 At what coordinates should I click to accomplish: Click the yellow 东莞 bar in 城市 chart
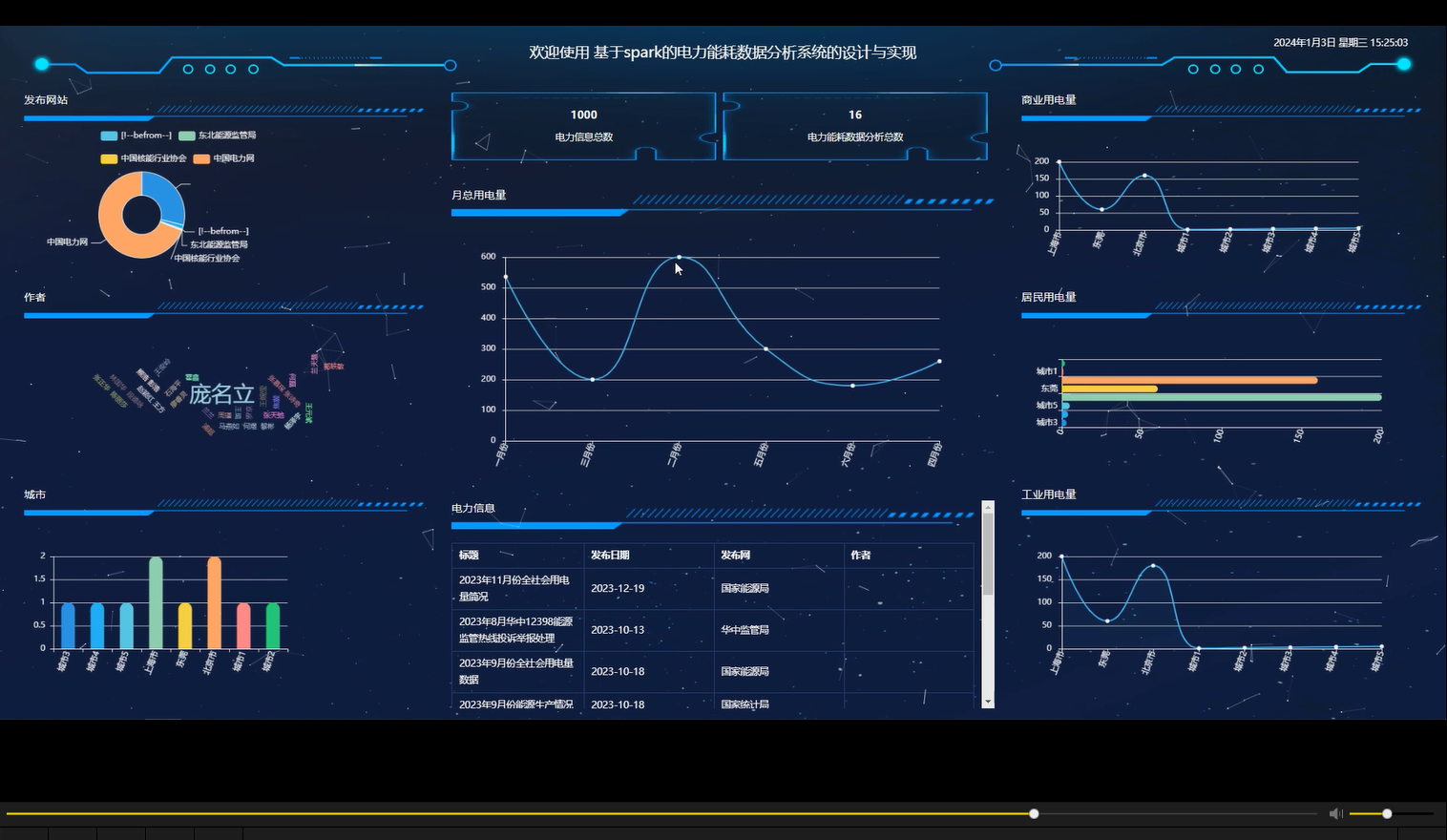[185, 626]
